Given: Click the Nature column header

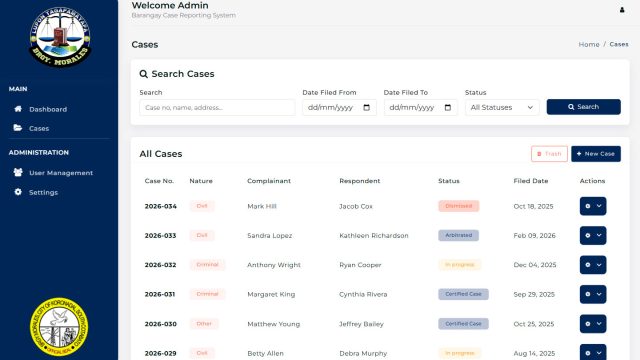Looking at the screenshot, I should tap(201, 181).
